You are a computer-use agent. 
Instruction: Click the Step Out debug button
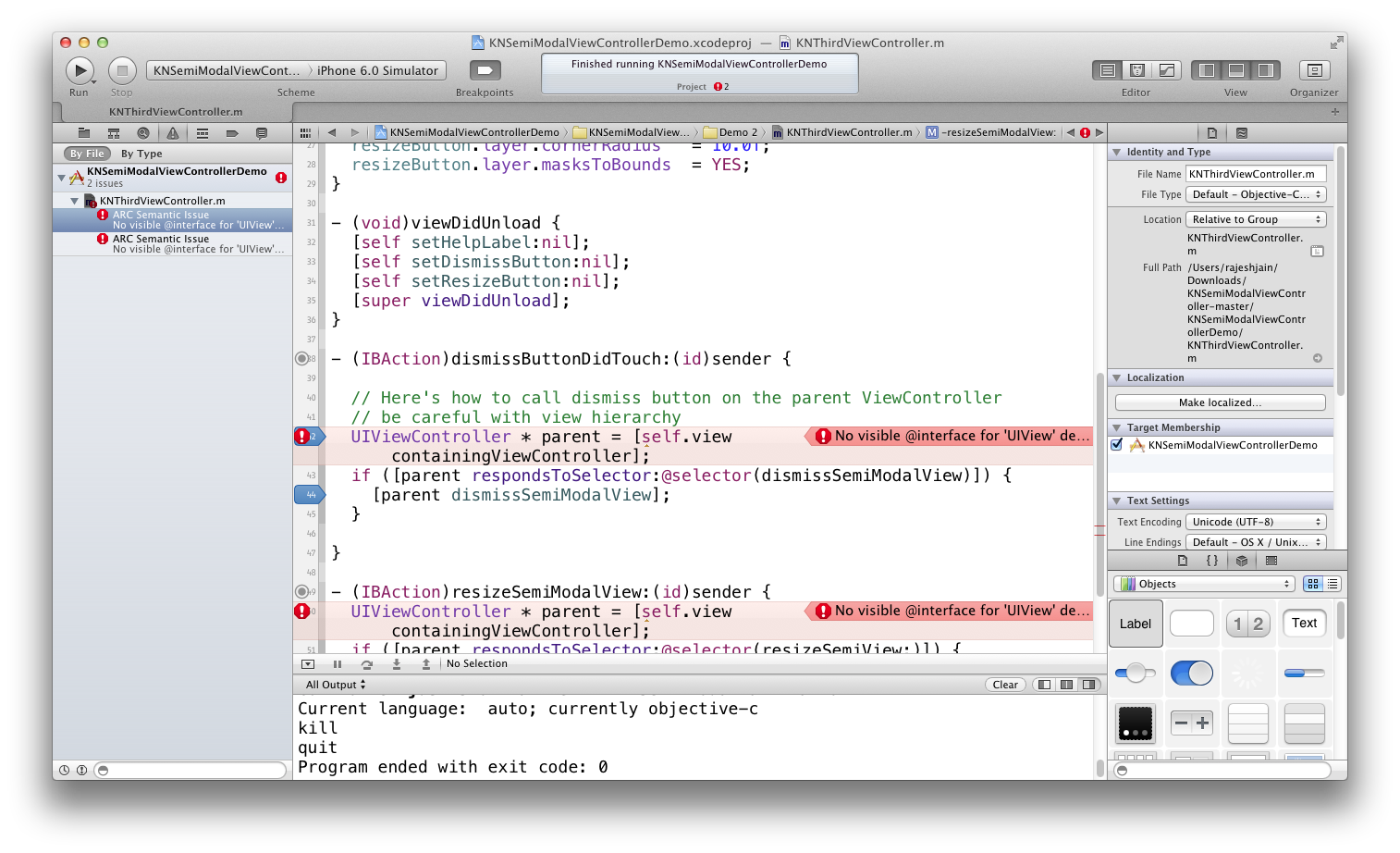click(426, 664)
